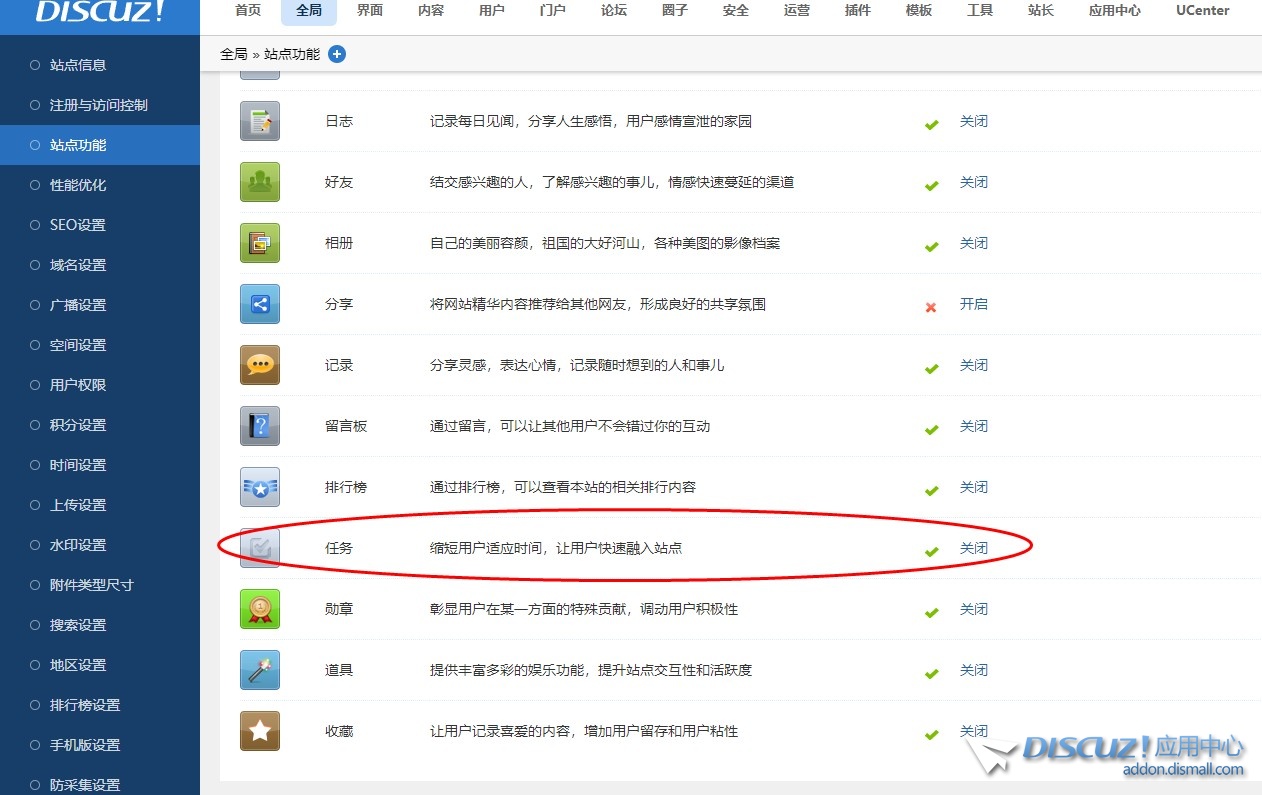Go to SEO设置 in the sidebar

(77, 225)
